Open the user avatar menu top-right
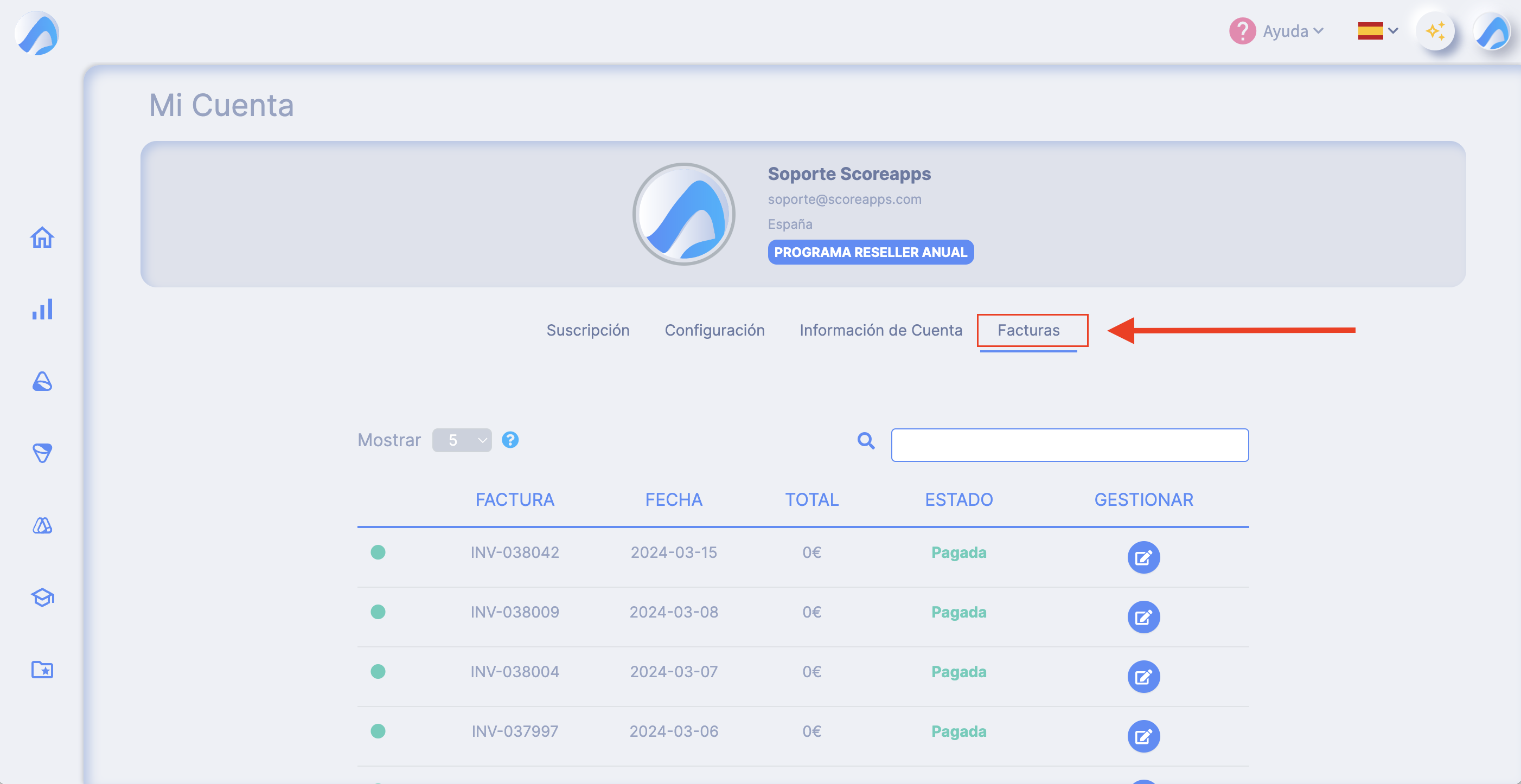Screen dimensions: 1521x784 [1492, 31]
